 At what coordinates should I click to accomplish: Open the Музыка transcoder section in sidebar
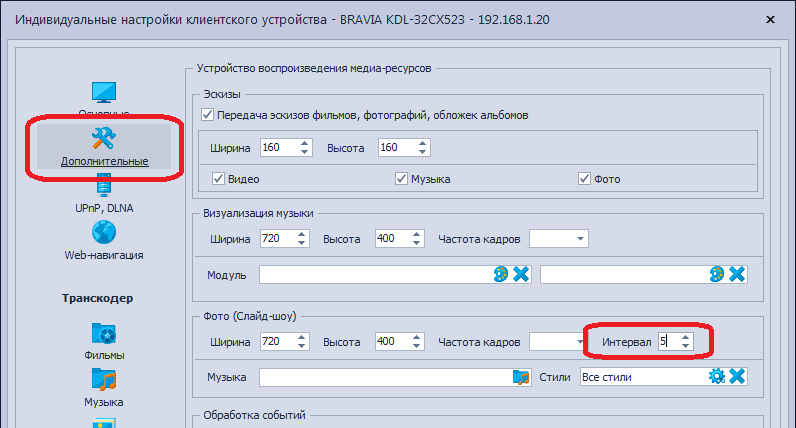tap(104, 388)
